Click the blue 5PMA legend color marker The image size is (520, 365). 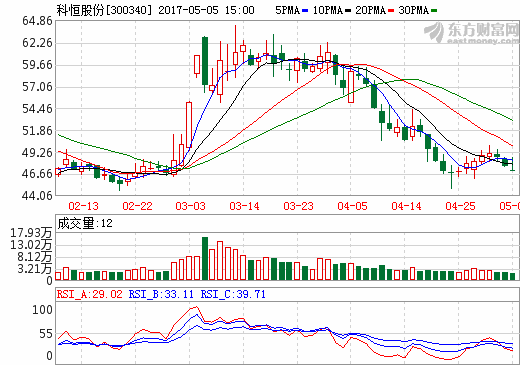pyautogui.click(x=305, y=11)
